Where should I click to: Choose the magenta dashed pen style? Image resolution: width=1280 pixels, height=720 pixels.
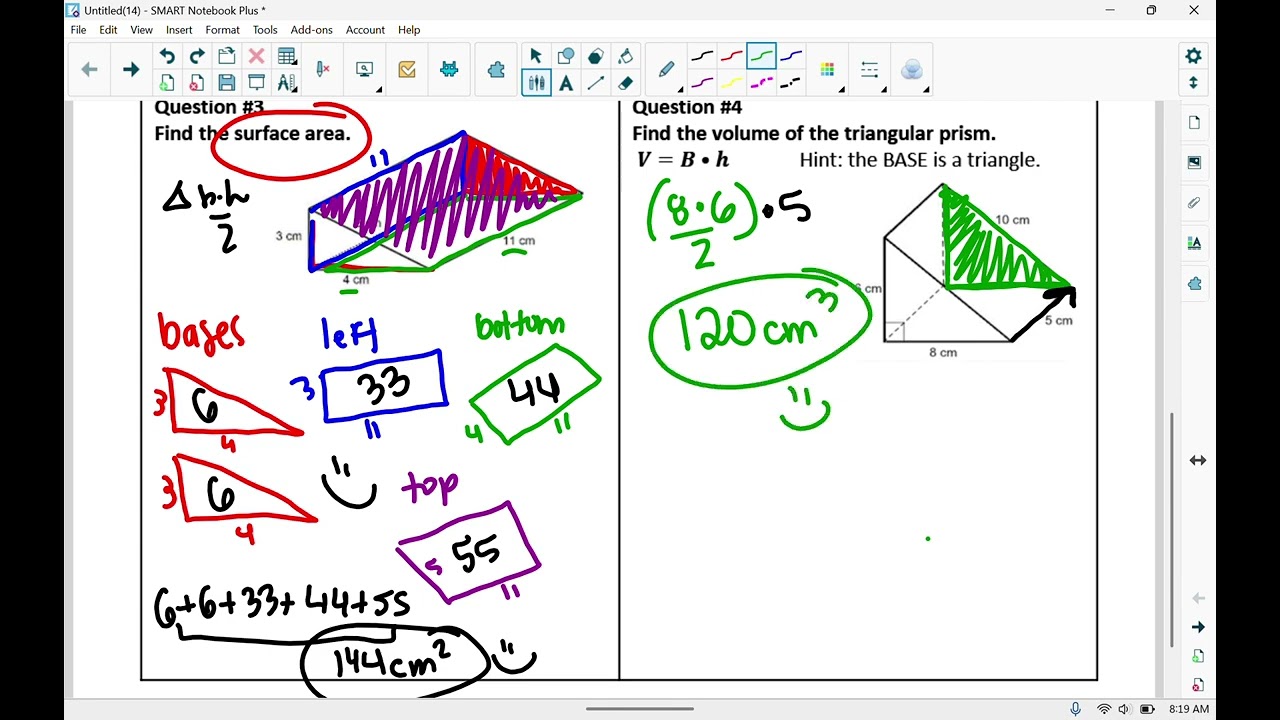(761, 83)
